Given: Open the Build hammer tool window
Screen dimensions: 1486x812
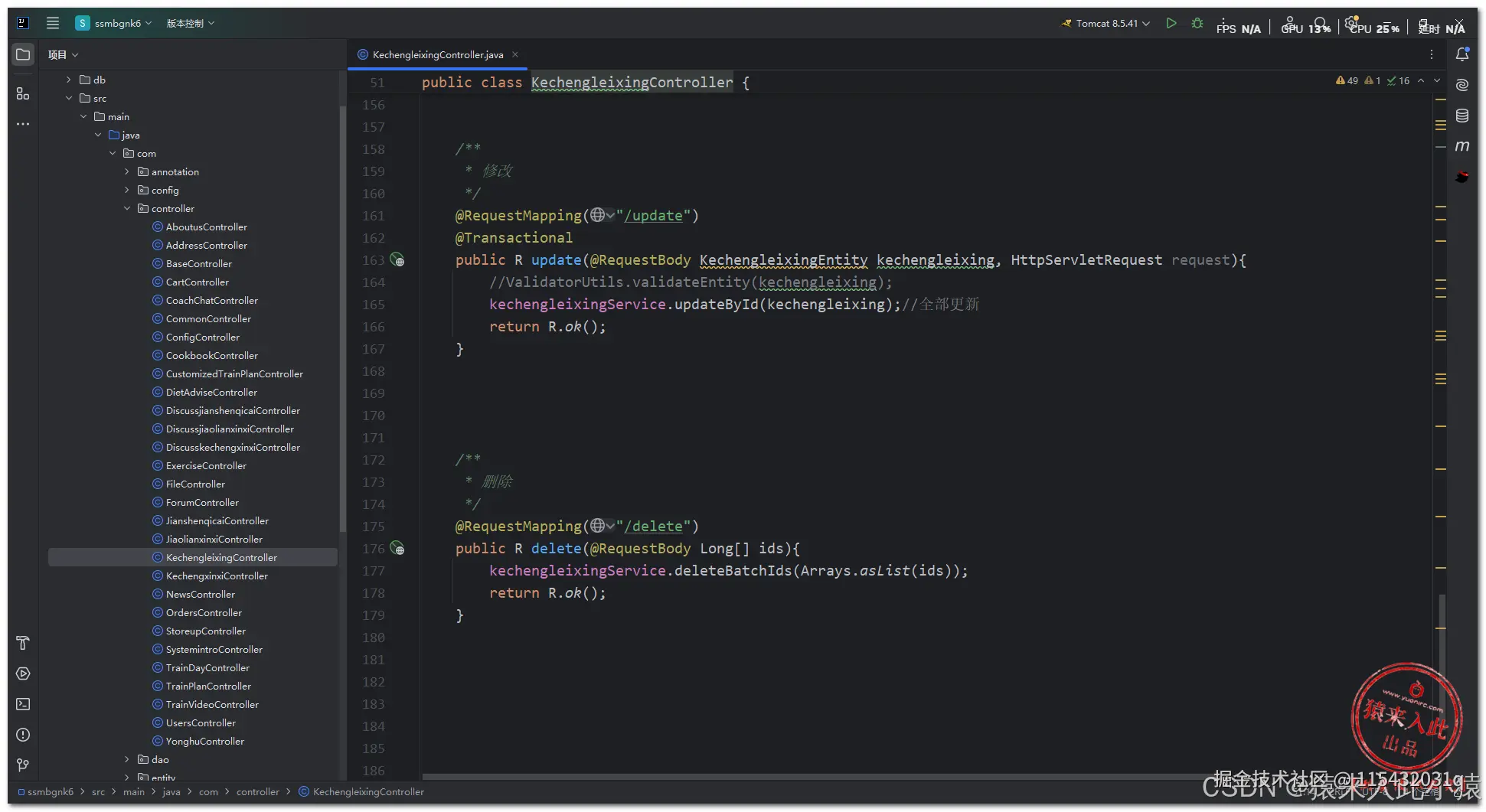Looking at the screenshot, I should coord(23,643).
